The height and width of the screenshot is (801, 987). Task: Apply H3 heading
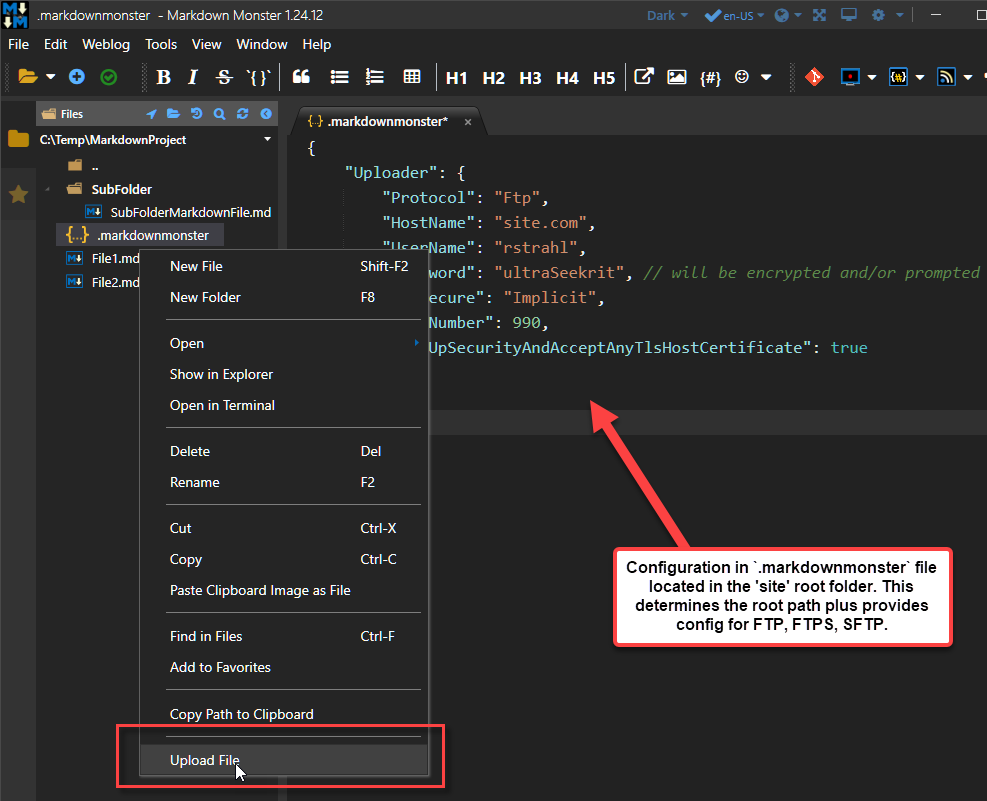[530, 77]
